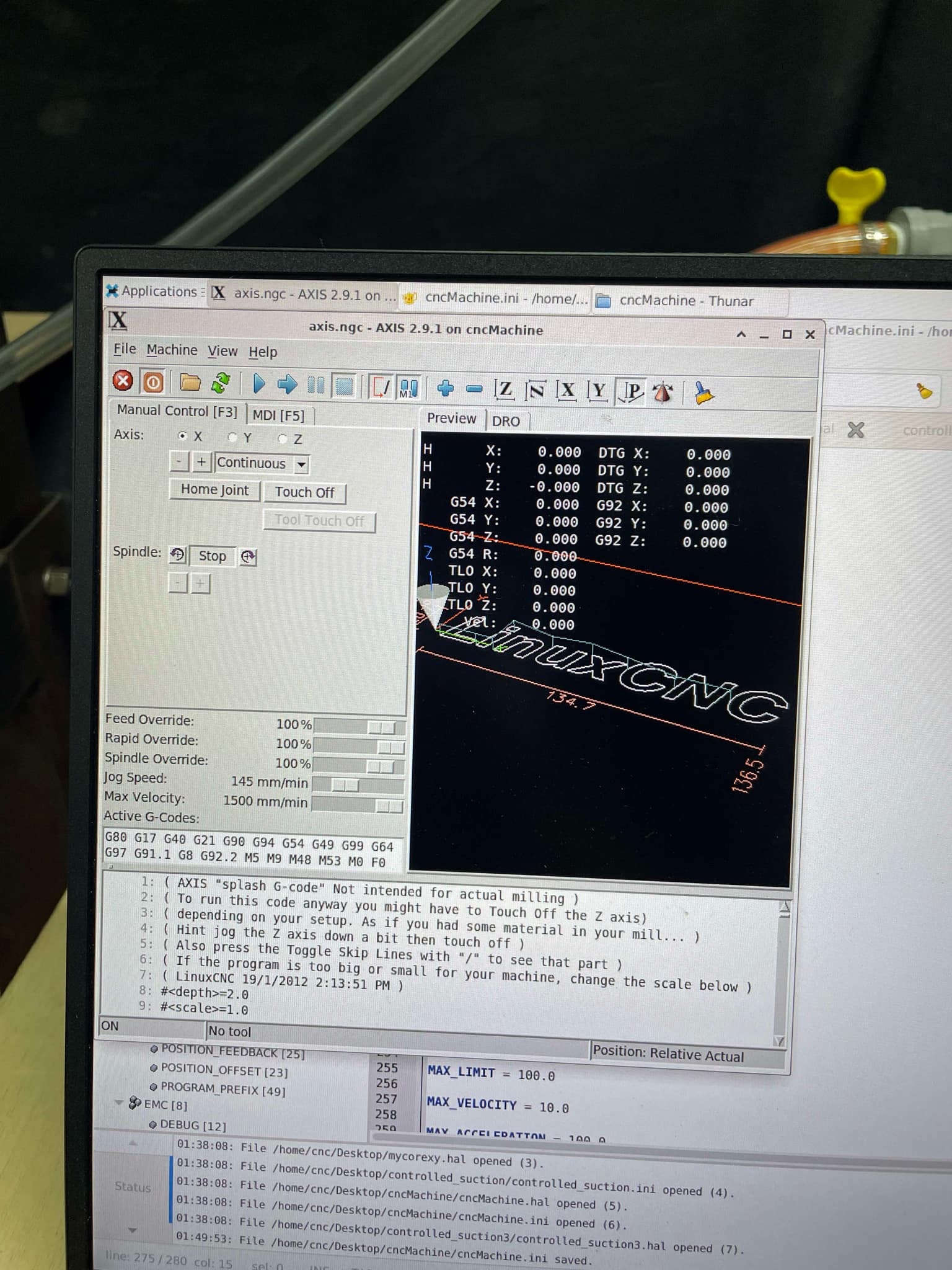Image resolution: width=952 pixels, height=1270 pixels.
Task: Click the G-code scrollbar down arrow
Action: coord(780,1041)
